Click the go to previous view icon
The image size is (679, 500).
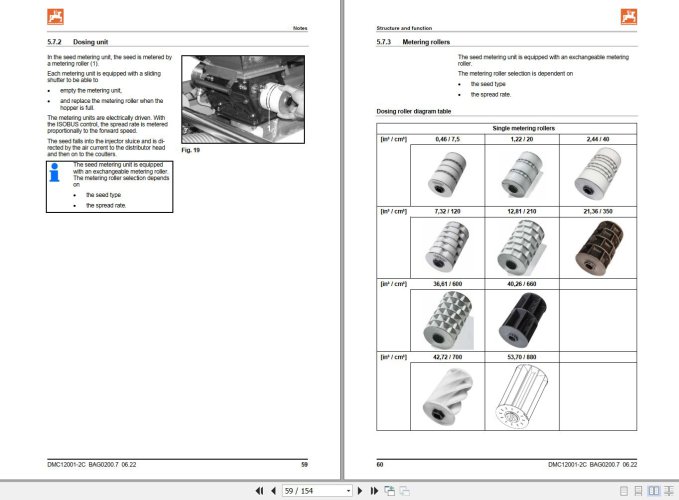click(390, 490)
